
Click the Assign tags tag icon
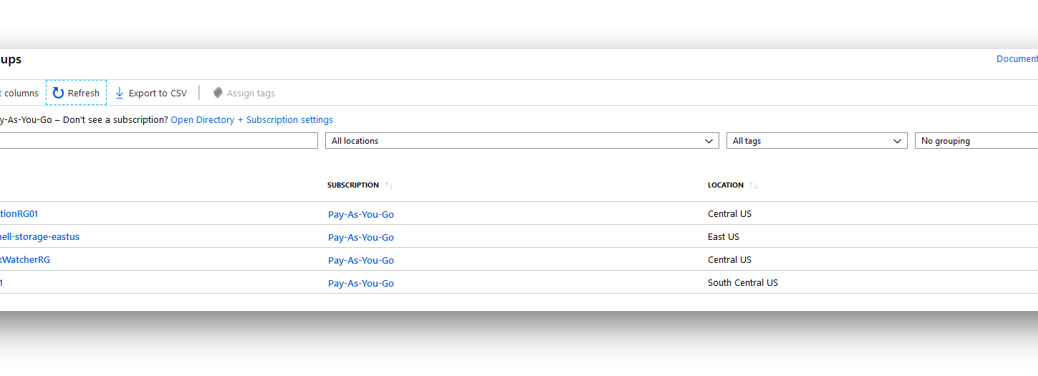point(217,93)
